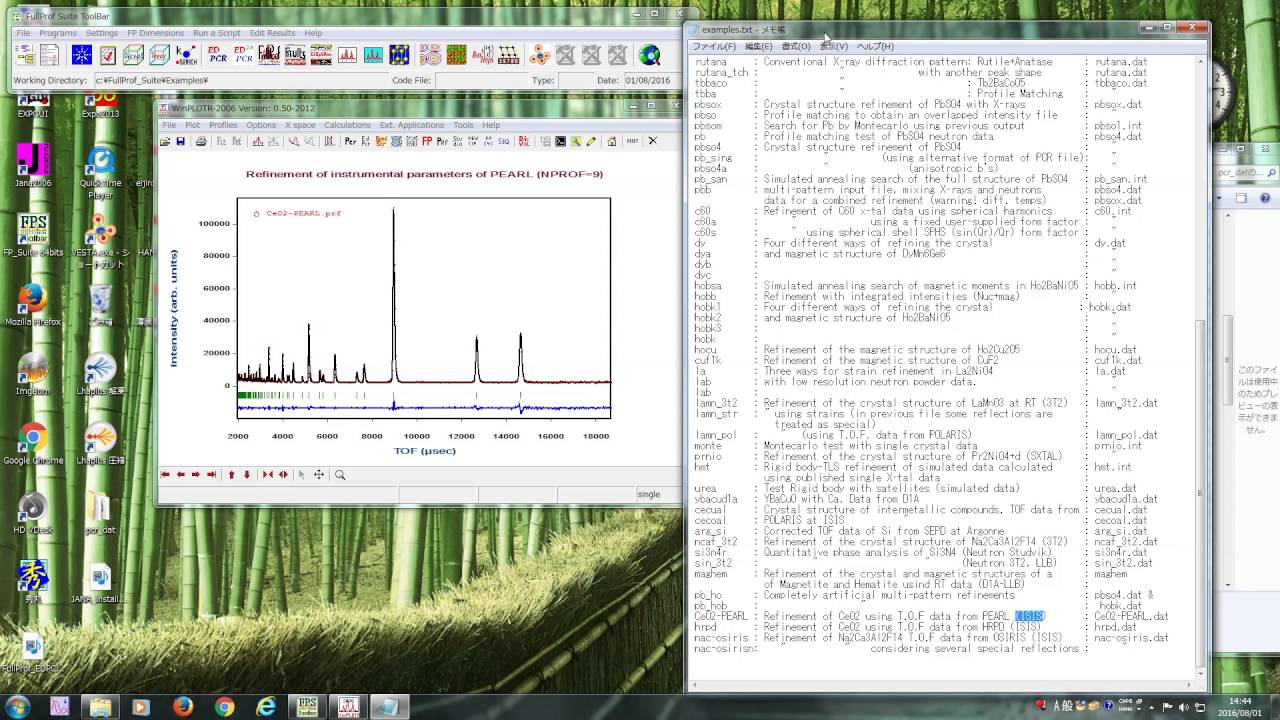Click the blue atoms structure icon
The image size is (1280, 720).
click(399, 55)
